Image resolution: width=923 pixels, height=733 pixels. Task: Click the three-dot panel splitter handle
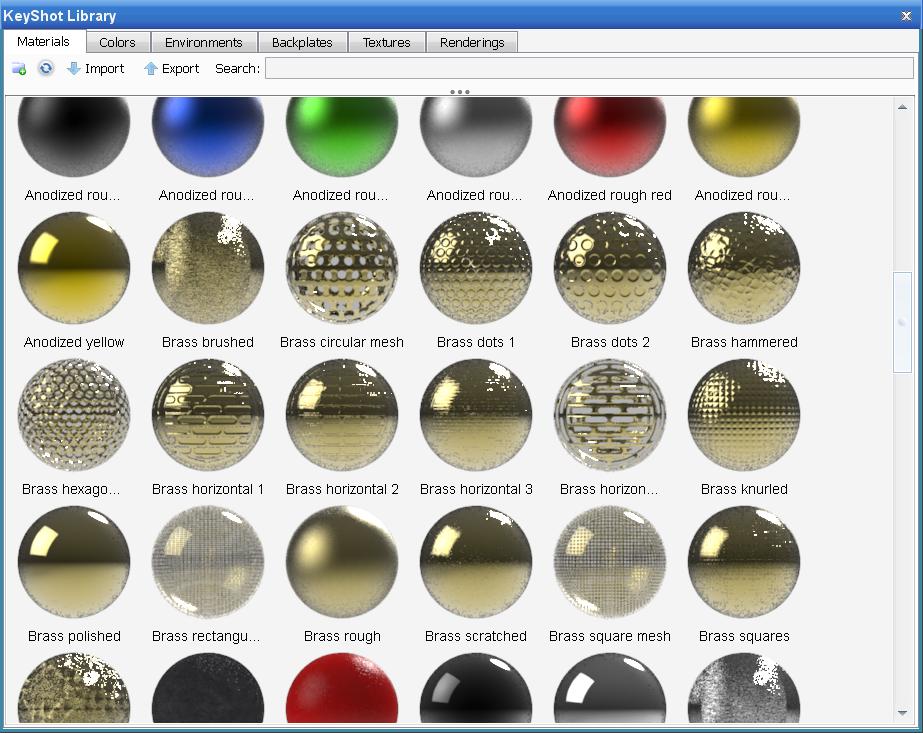point(460,92)
